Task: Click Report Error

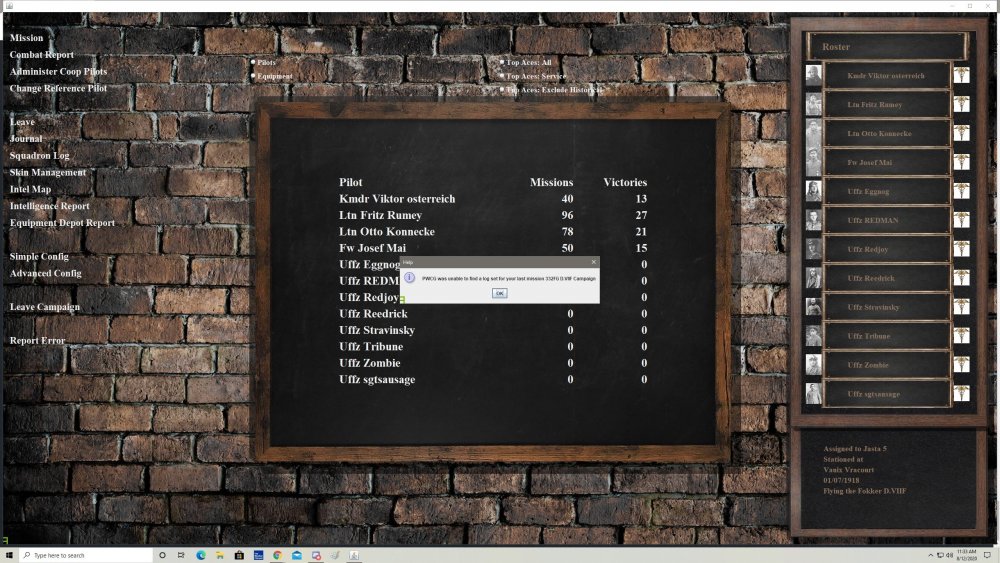Action: click(x=37, y=340)
